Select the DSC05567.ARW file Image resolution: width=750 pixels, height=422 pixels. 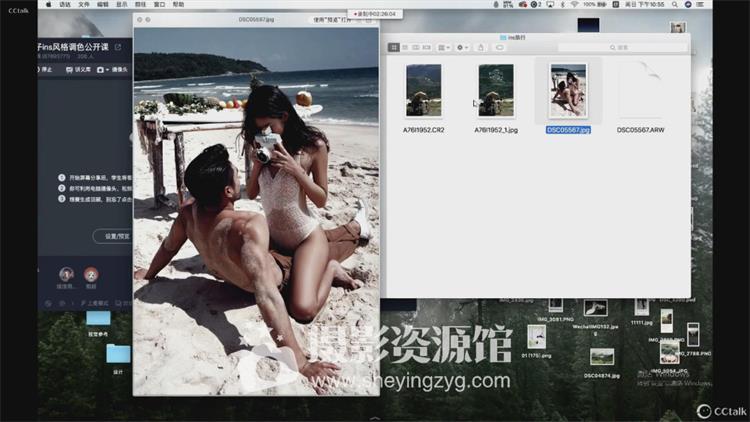(x=640, y=91)
